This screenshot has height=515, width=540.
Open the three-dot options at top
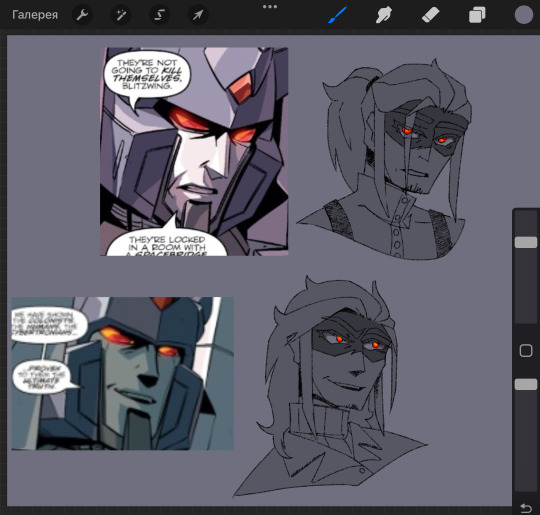[x=270, y=7]
